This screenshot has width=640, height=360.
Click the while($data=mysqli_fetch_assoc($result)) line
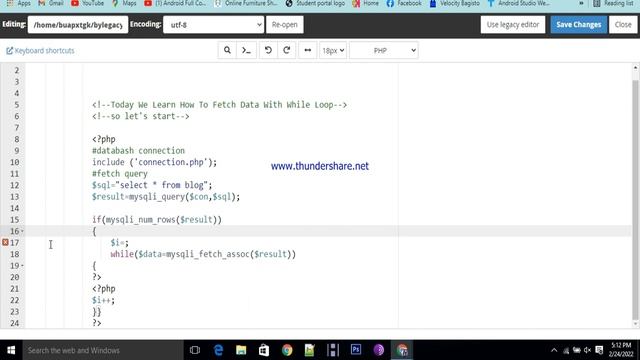tap(203, 254)
